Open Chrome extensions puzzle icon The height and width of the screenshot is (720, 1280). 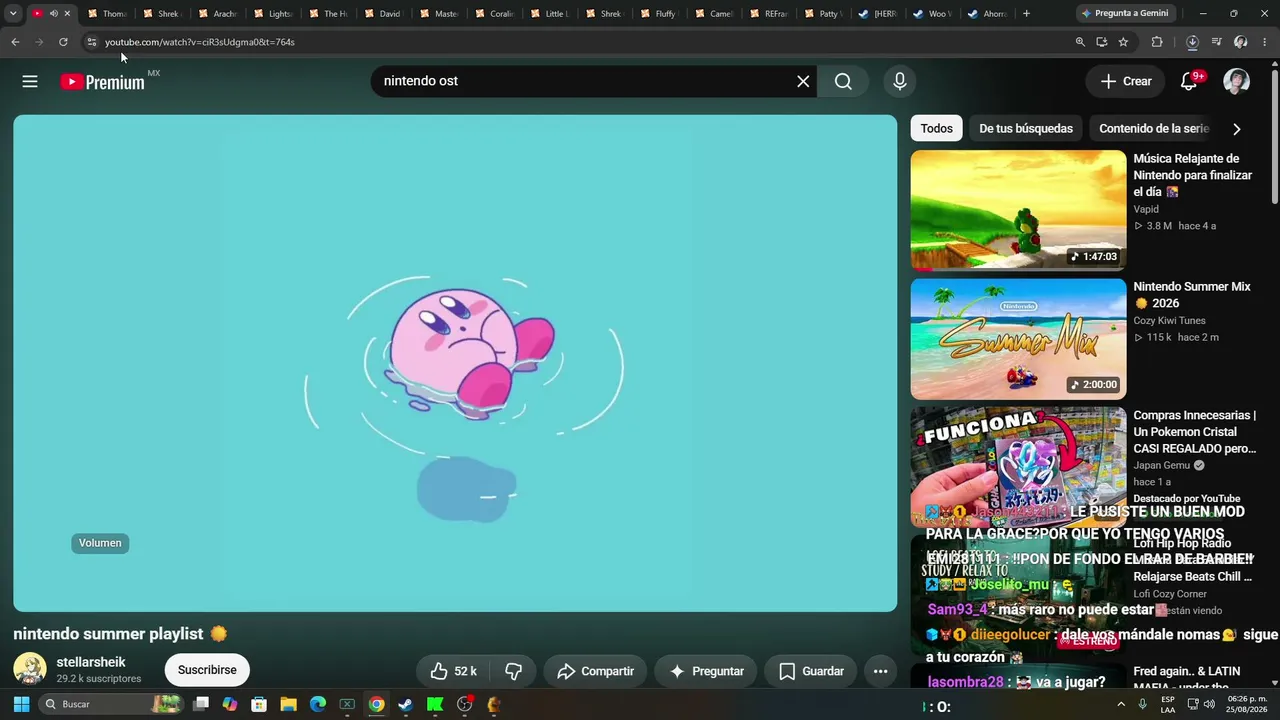point(1157,42)
